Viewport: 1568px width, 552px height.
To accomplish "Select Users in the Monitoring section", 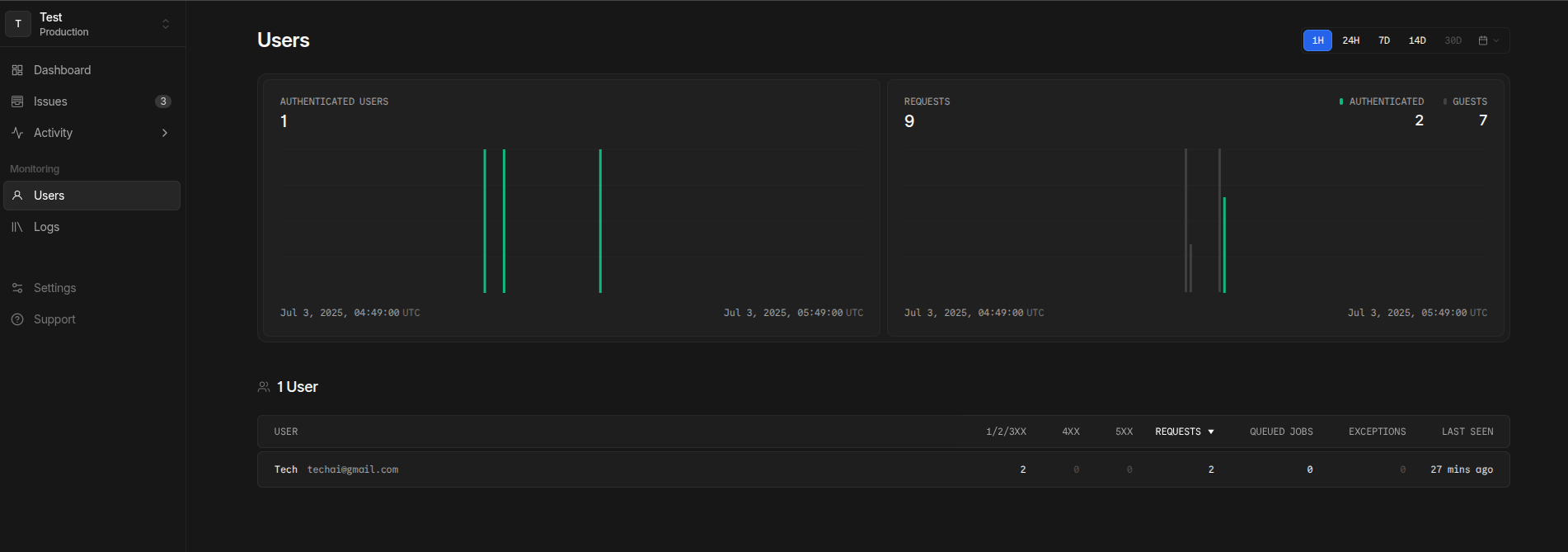I will pyautogui.click(x=92, y=196).
